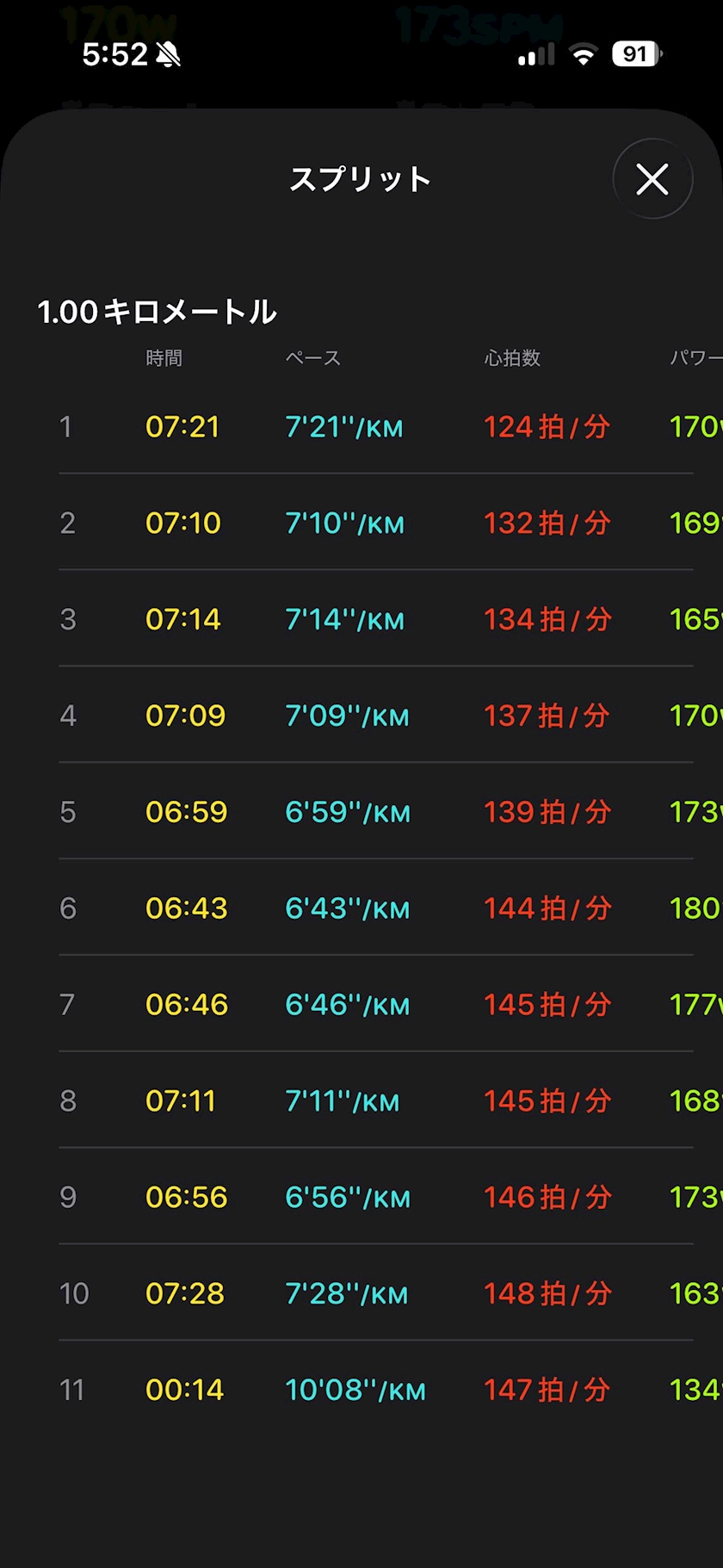Screen dimensions: 723x1568
Task: Select heart rate 148拍/分
Action: (547, 1295)
